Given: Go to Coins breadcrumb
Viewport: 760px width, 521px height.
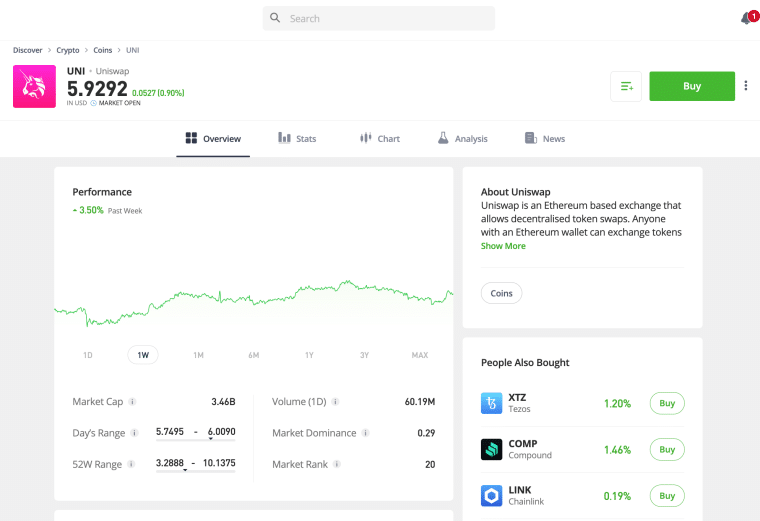Looking at the screenshot, I should tap(103, 50).
